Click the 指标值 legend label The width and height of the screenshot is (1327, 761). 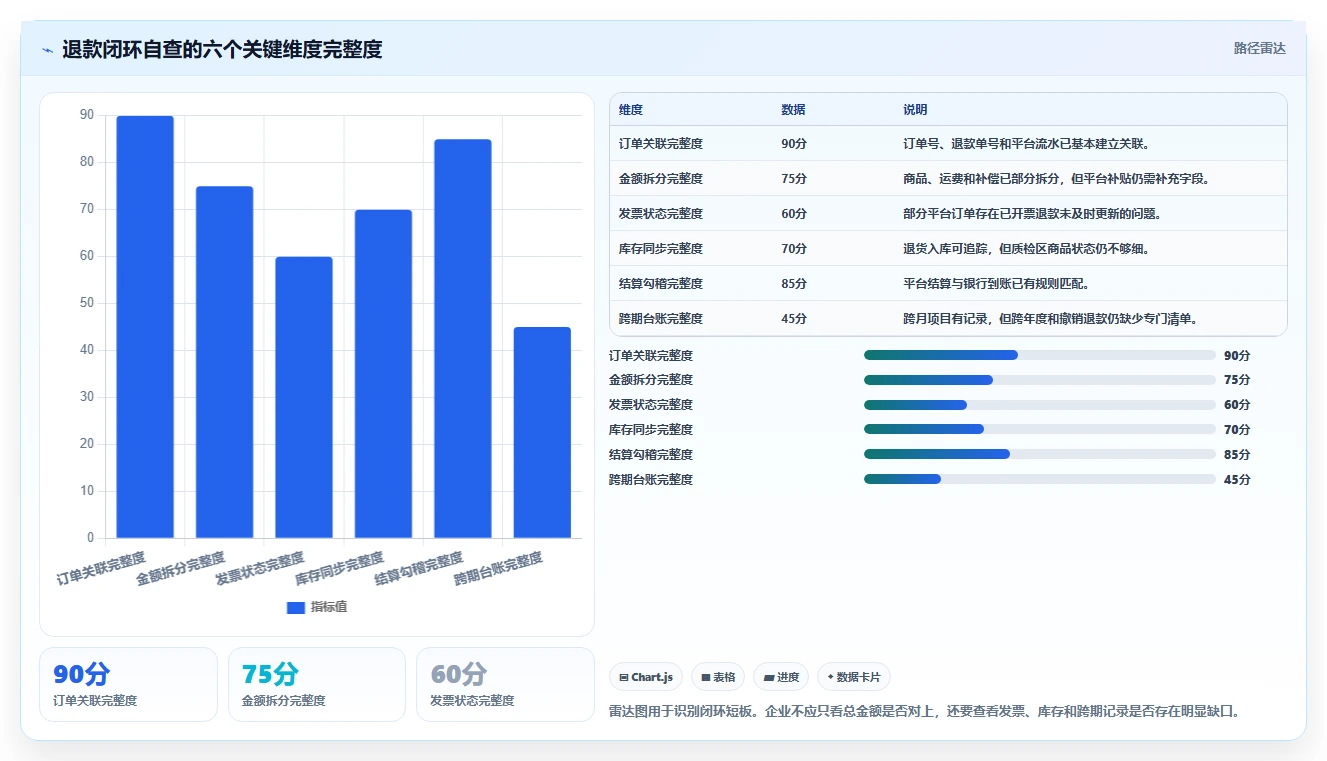(x=329, y=607)
